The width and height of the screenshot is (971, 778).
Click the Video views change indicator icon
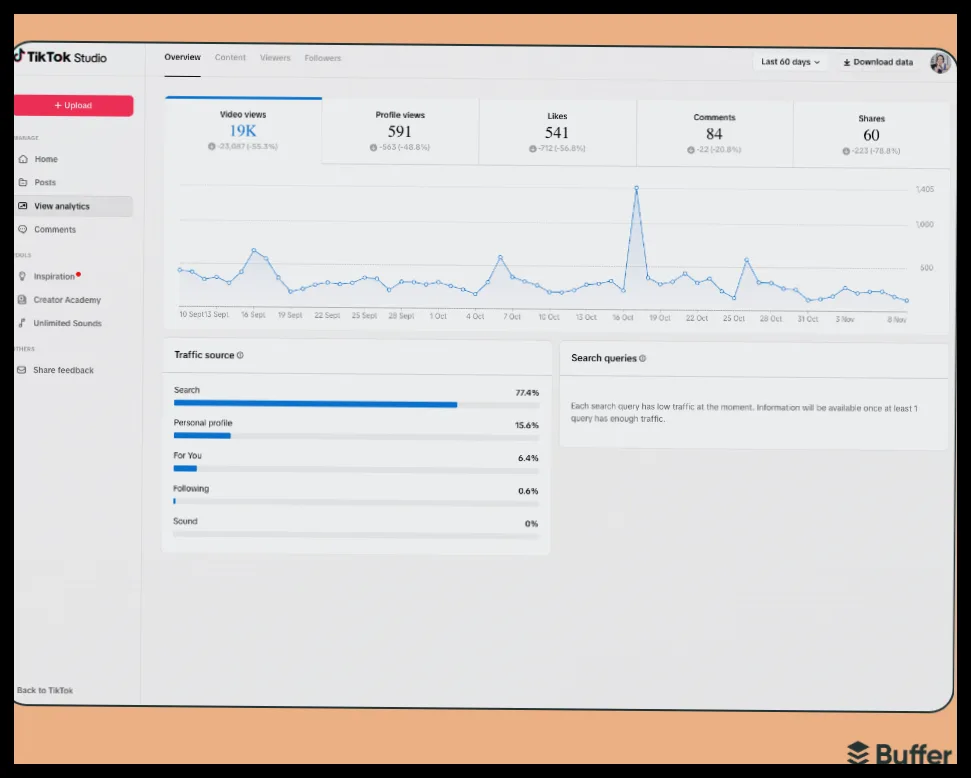212,146
